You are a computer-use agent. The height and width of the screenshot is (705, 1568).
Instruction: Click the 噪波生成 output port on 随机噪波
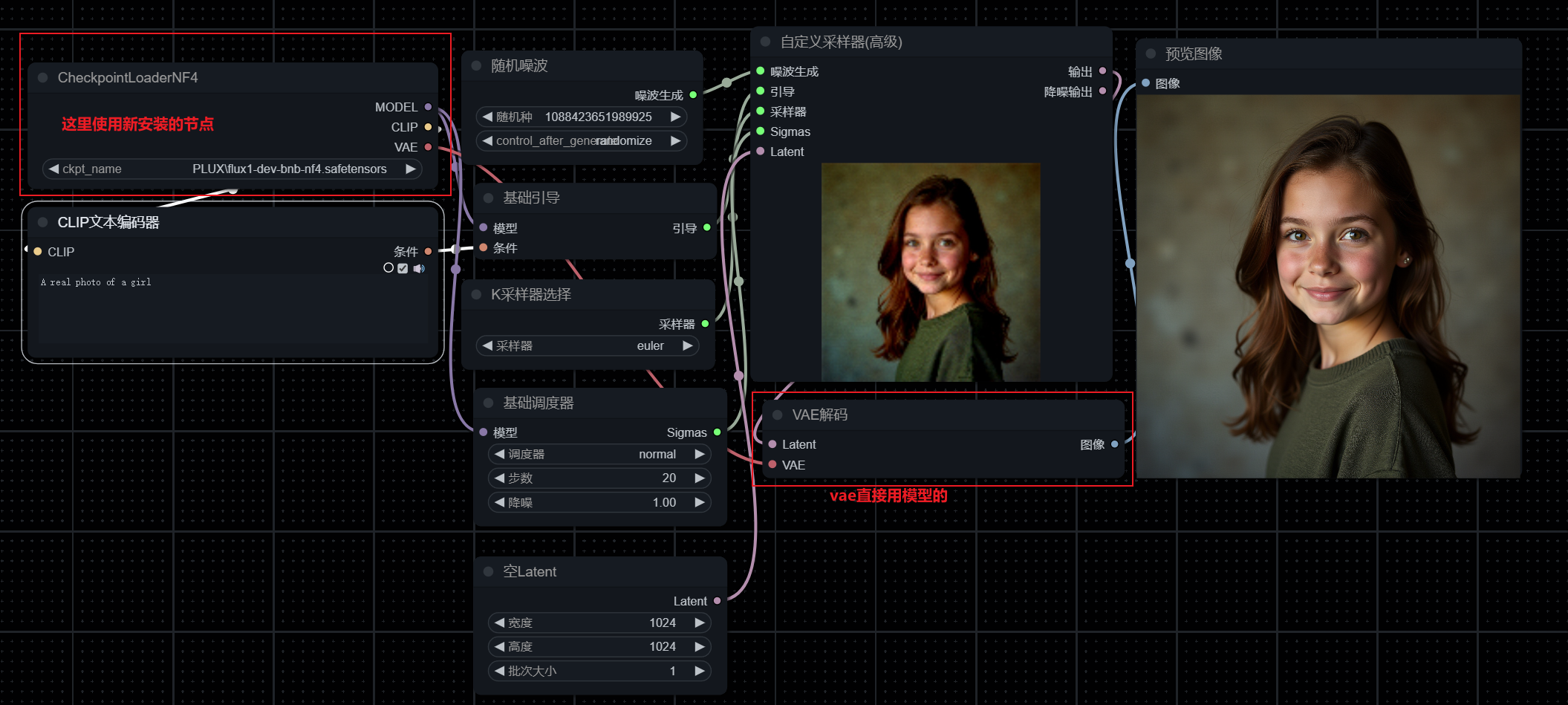click(693, 95)
